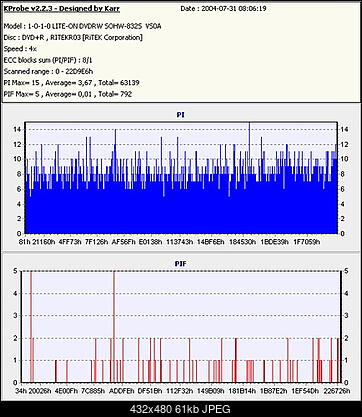Select the Date 2004-07-31 08:06:19 text

[x=223, y=9]
